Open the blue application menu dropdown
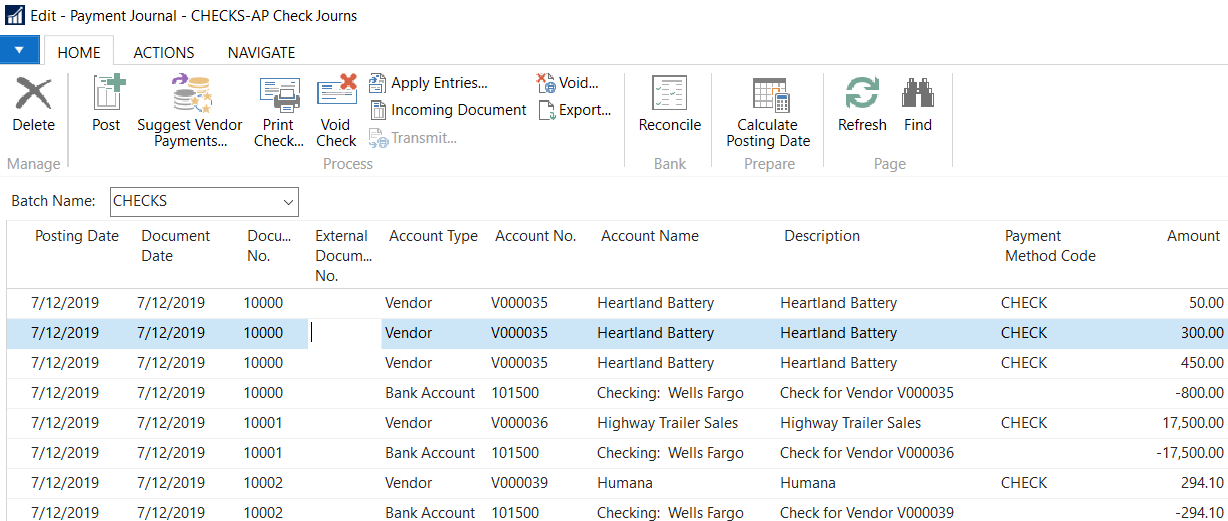Viewport: 1228px width, 521px height. (20, 50)
